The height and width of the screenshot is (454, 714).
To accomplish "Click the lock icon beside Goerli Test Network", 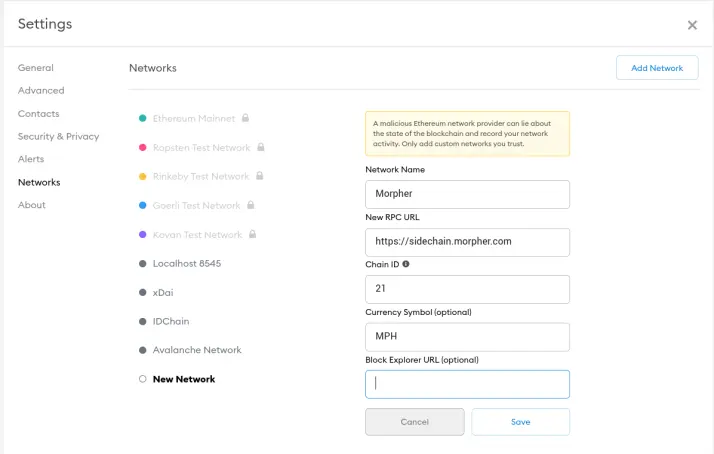I will [250, 205].
